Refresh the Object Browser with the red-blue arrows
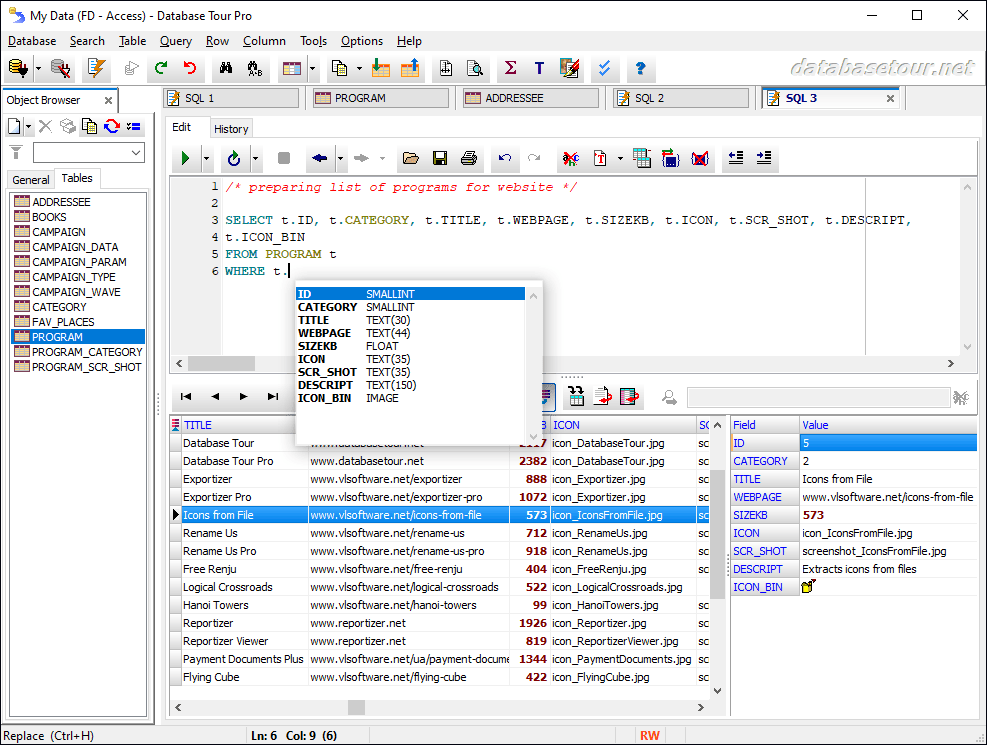 [111, 126]
